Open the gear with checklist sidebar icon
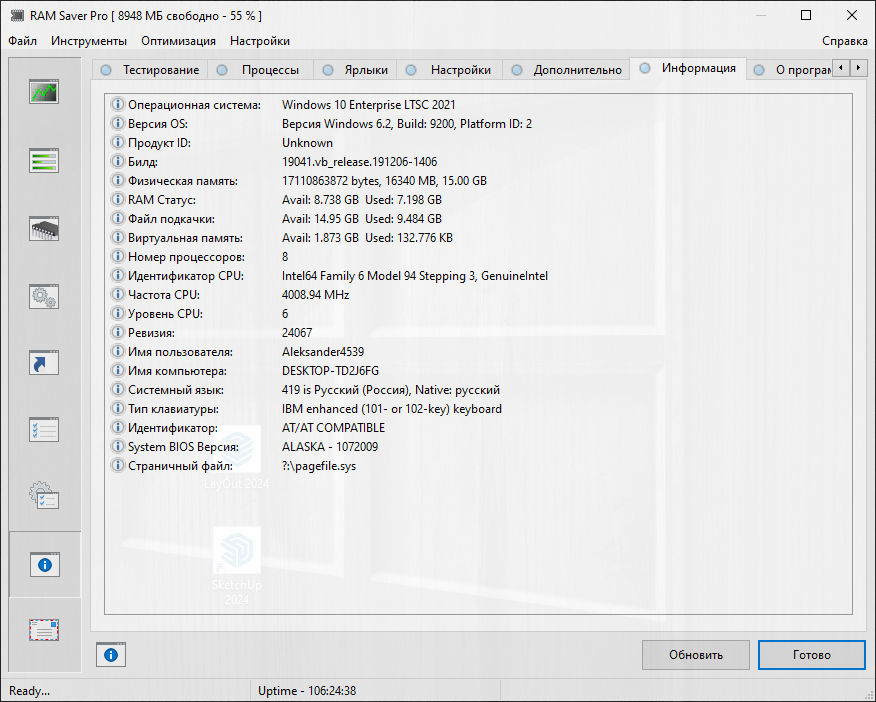Image resolution: width=876 pixels, height=702 pixels. pos(44,496)
